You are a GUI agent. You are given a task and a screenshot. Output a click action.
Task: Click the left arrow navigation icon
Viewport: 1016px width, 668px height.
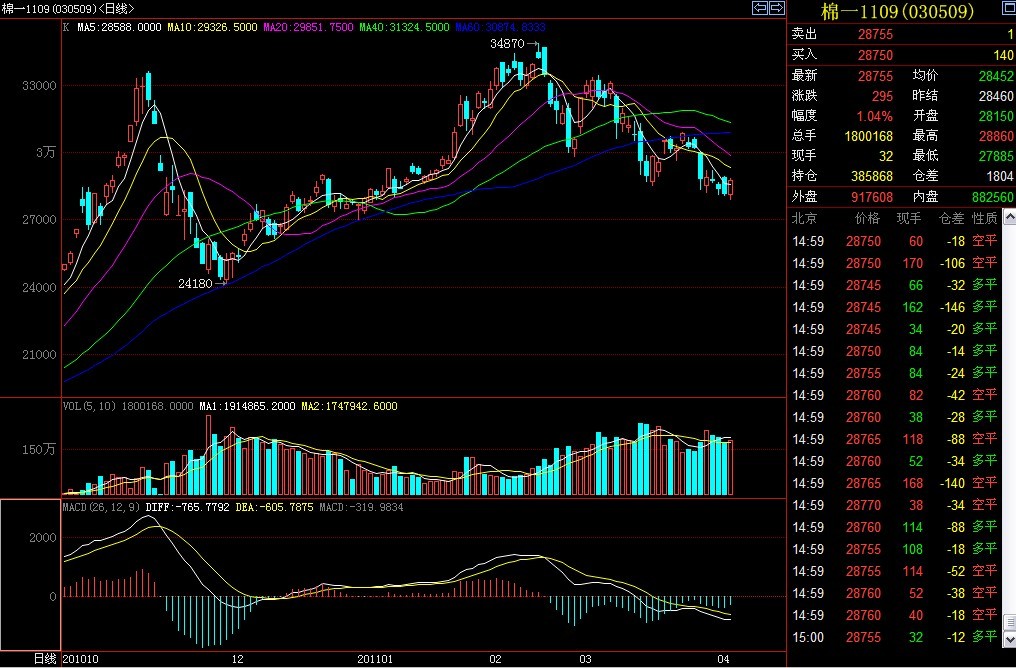pos(760,8)
